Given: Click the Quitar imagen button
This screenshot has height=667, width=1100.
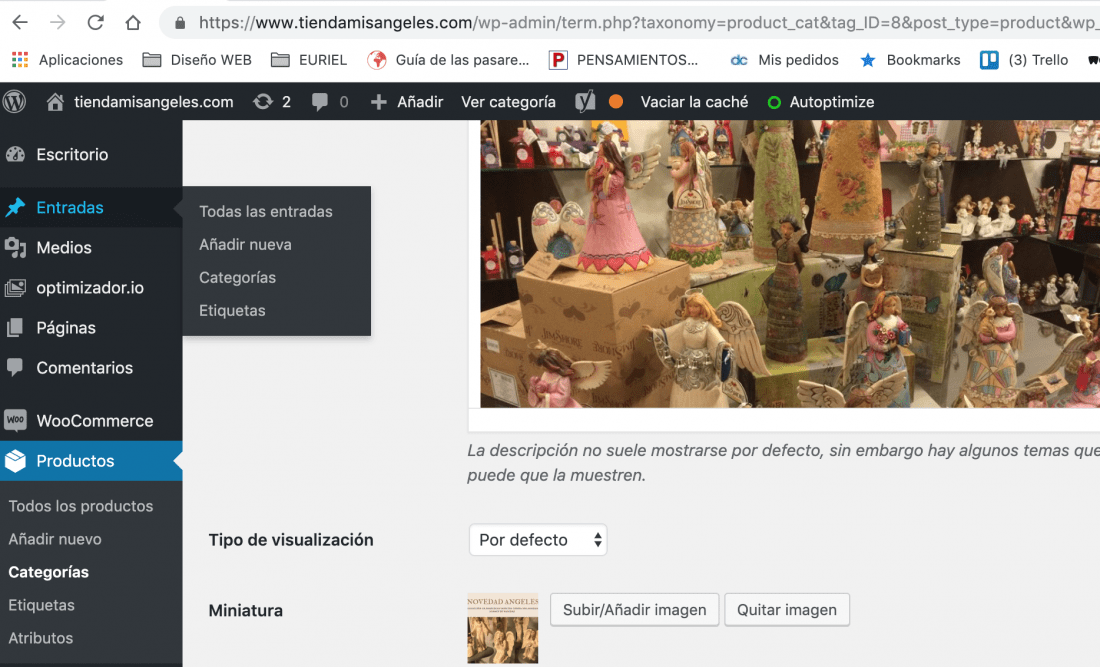Looking at the screenshot, I should tap(786, 609).
